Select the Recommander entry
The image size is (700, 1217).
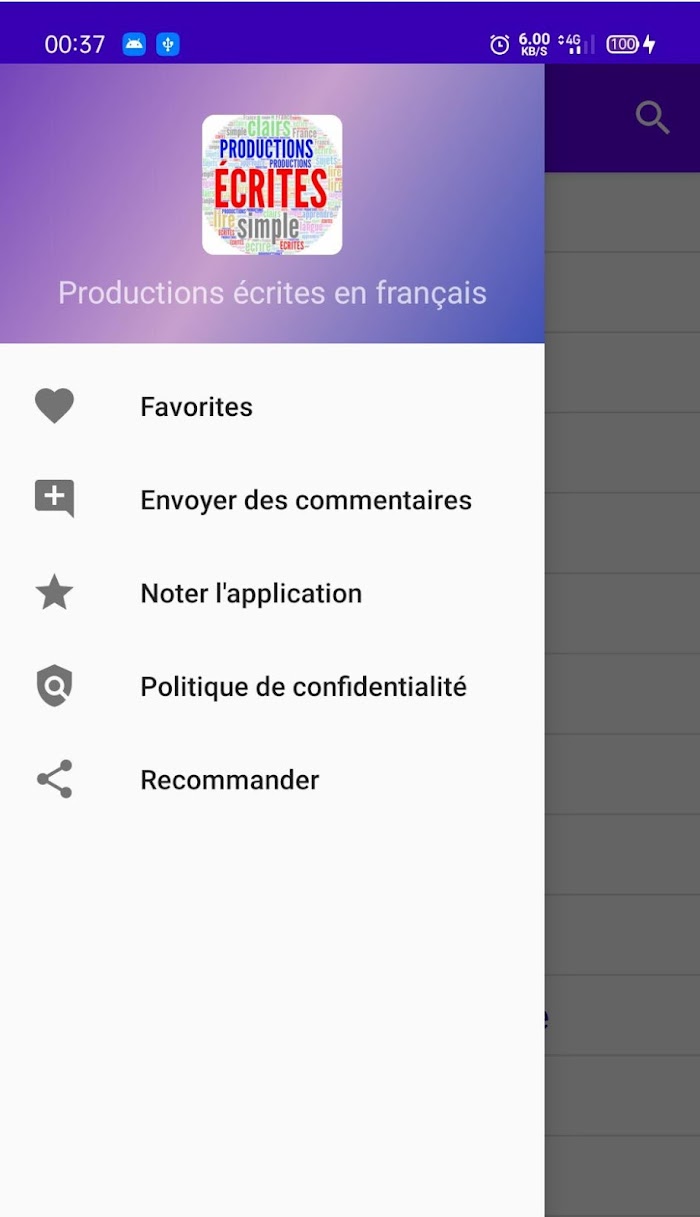click(272, 779)
